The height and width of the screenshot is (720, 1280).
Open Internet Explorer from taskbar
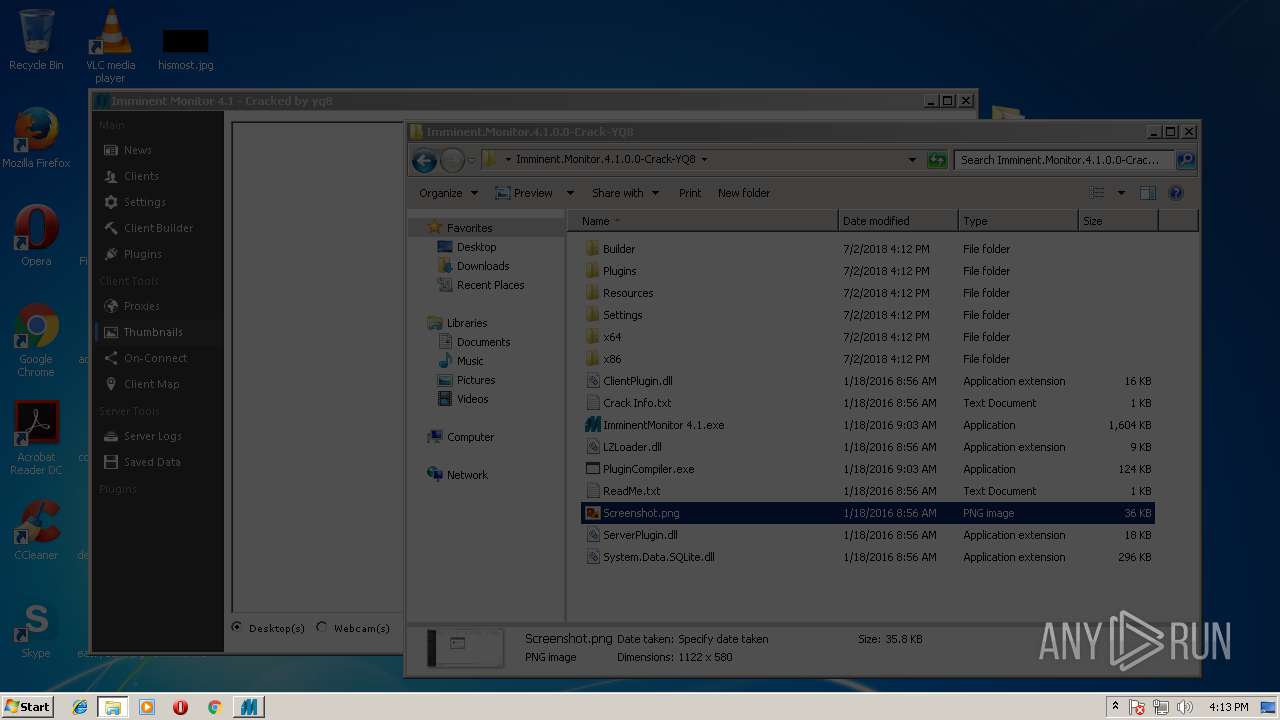pyautogui.click(x=80, y=707)
